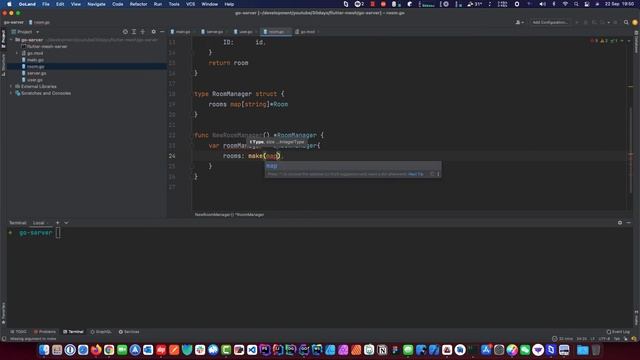Image resolution: width=640 pixels, height=360 pixels.
Task: Open user.go editor tab
Action: (244, 32)
